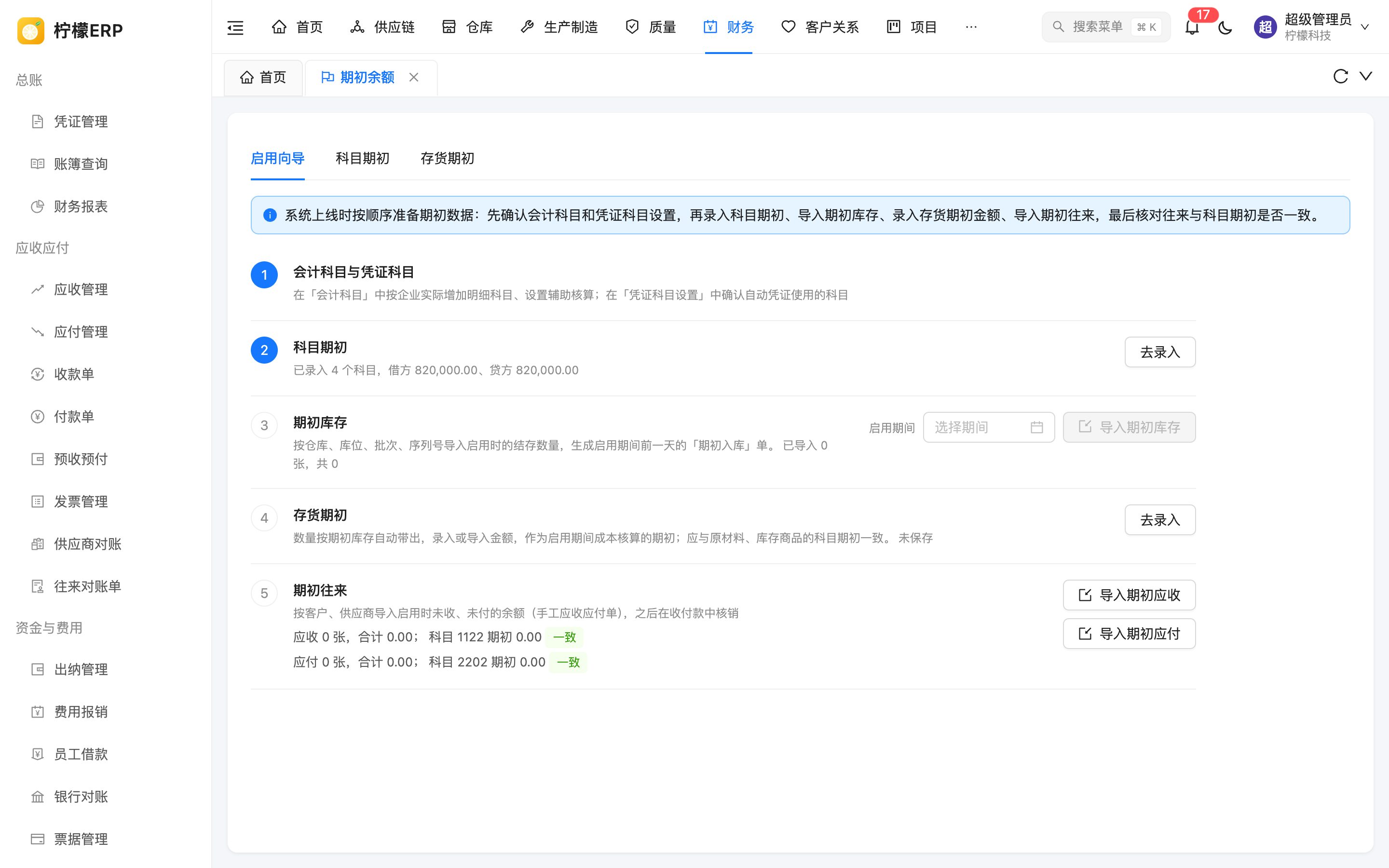This screenshot has width=1389, height=868.
Task: Click the 导入期初应收 button
Action: (x=1129, y=595)
